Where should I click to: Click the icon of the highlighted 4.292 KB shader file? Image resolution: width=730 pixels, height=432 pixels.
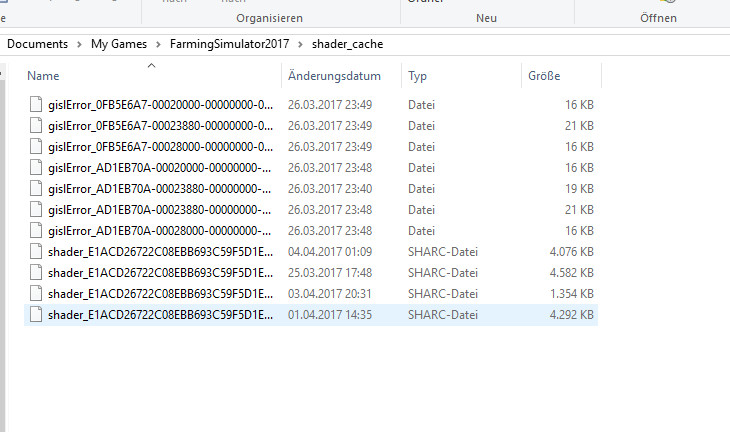pos(37,314)
